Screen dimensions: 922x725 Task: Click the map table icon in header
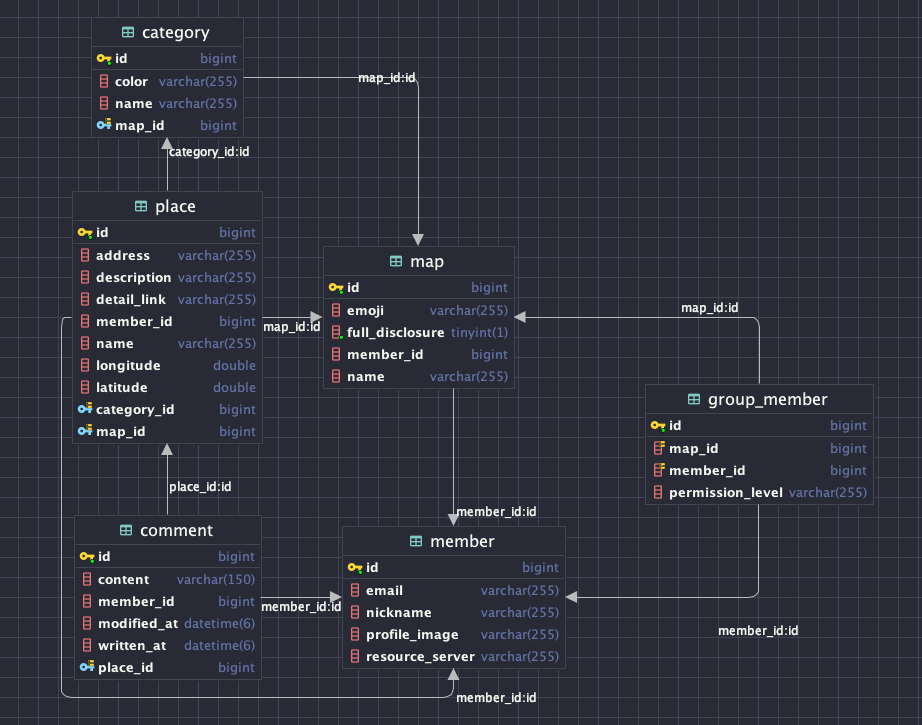pyautogui.click(x=396, y=261)
